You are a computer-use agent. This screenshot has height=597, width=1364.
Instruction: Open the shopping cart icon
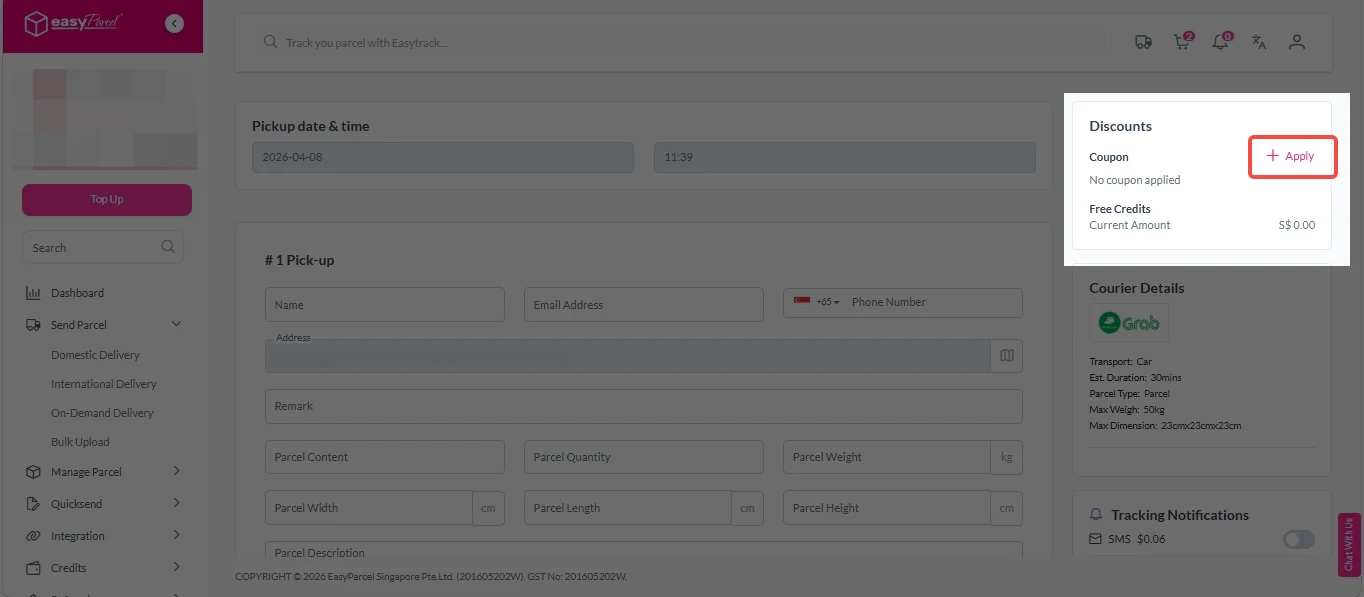[1182, 42]
